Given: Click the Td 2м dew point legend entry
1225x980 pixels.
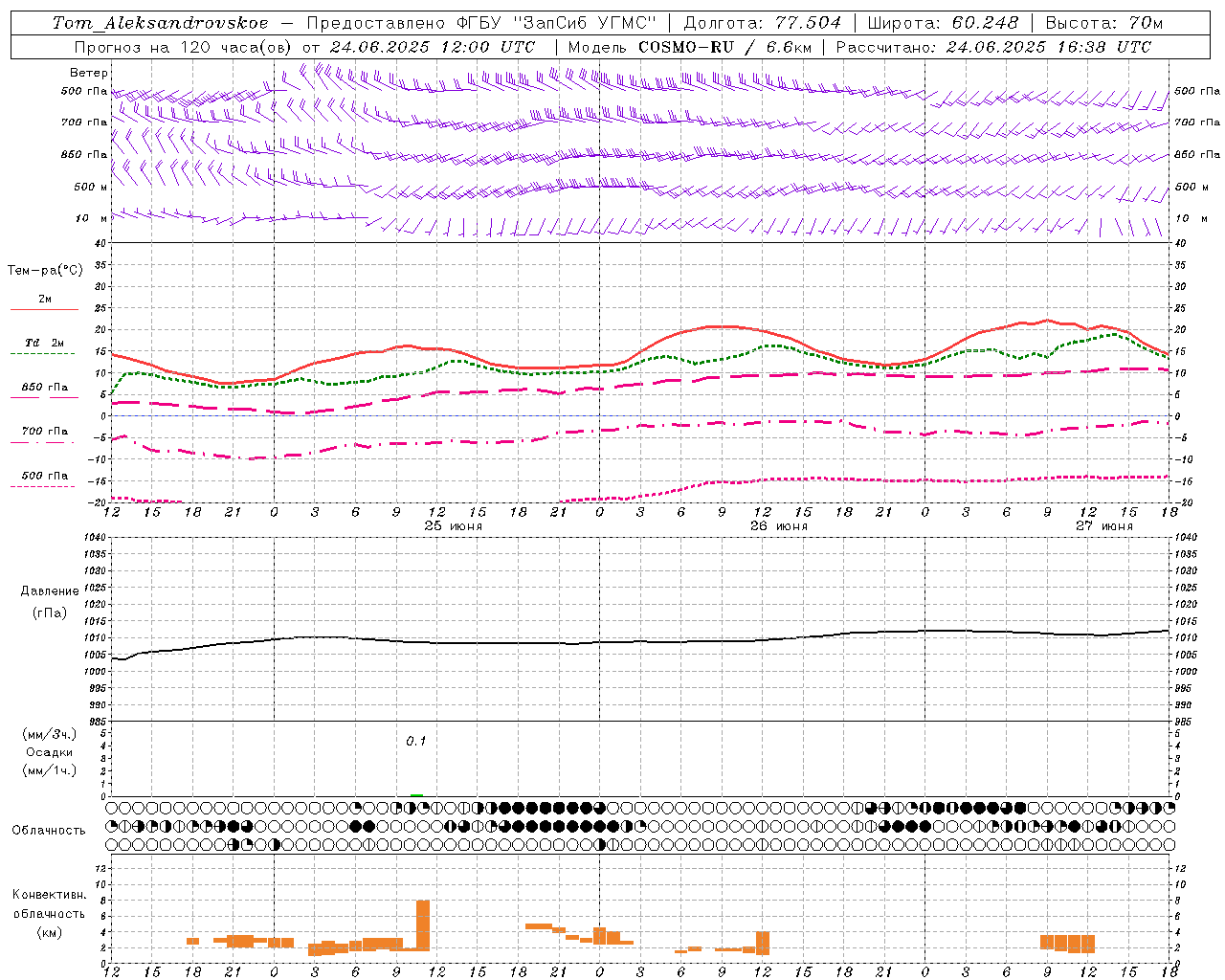Looking at the screenshot, I should 44,342.
